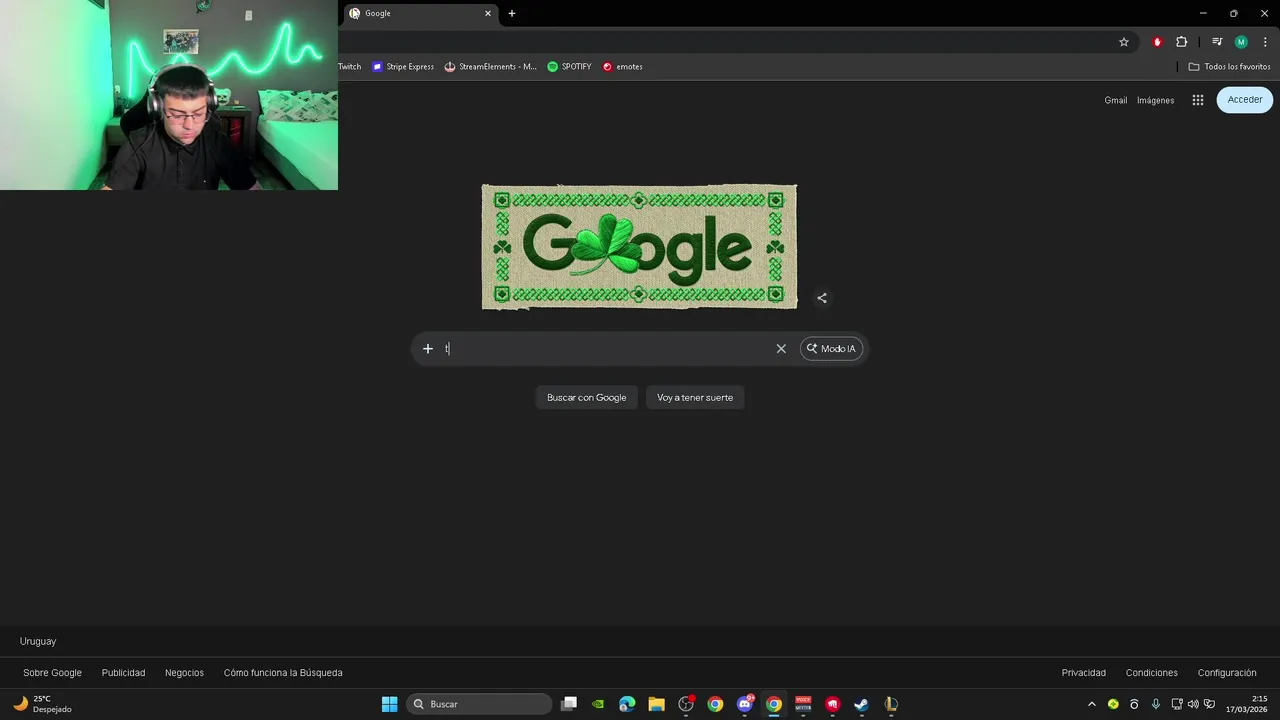Open Cómo funciona la Búsqueda link

283,673
